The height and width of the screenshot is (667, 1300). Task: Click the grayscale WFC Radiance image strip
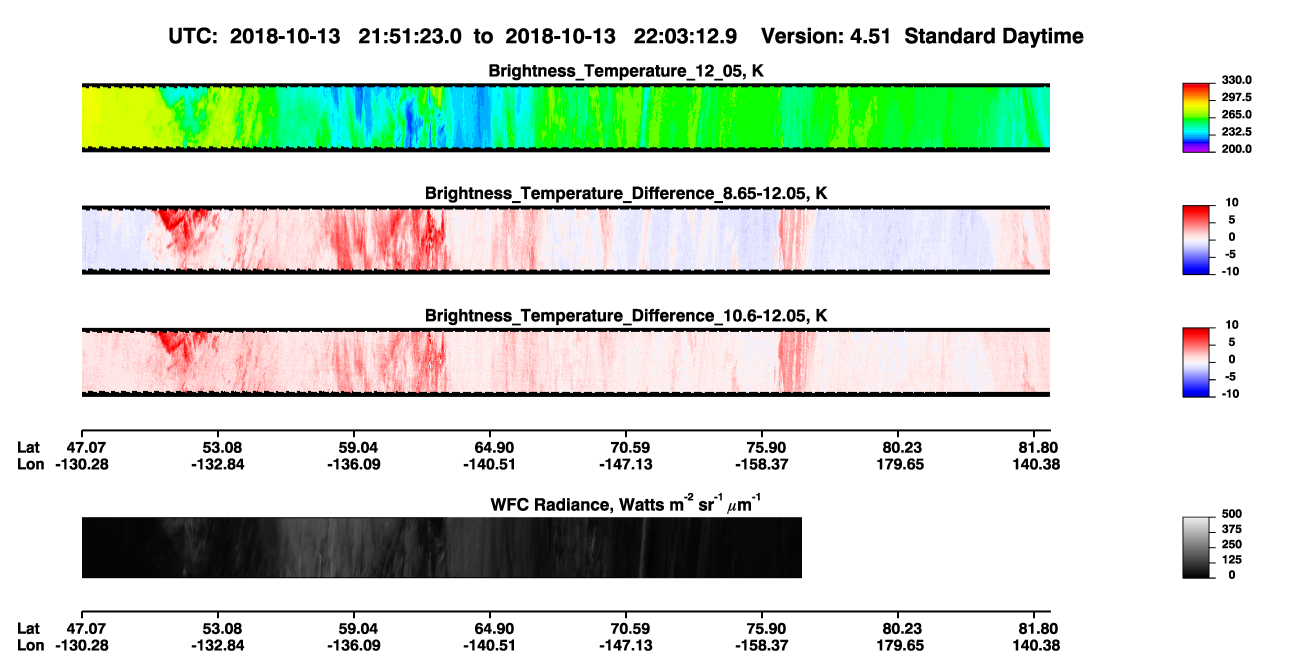[441, 548]
